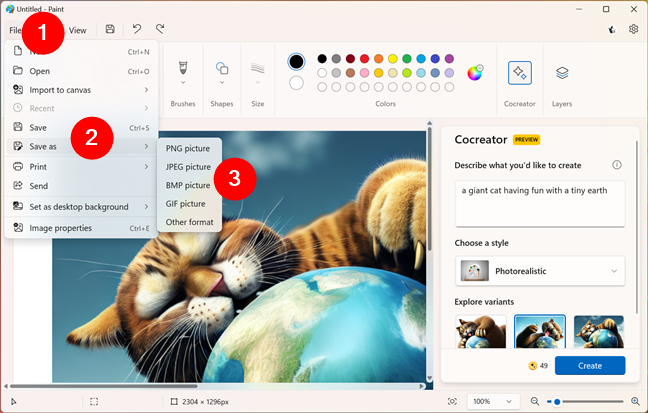Click the fit to window icon
This screenshot has width=648, height=413.
[452, 401]
